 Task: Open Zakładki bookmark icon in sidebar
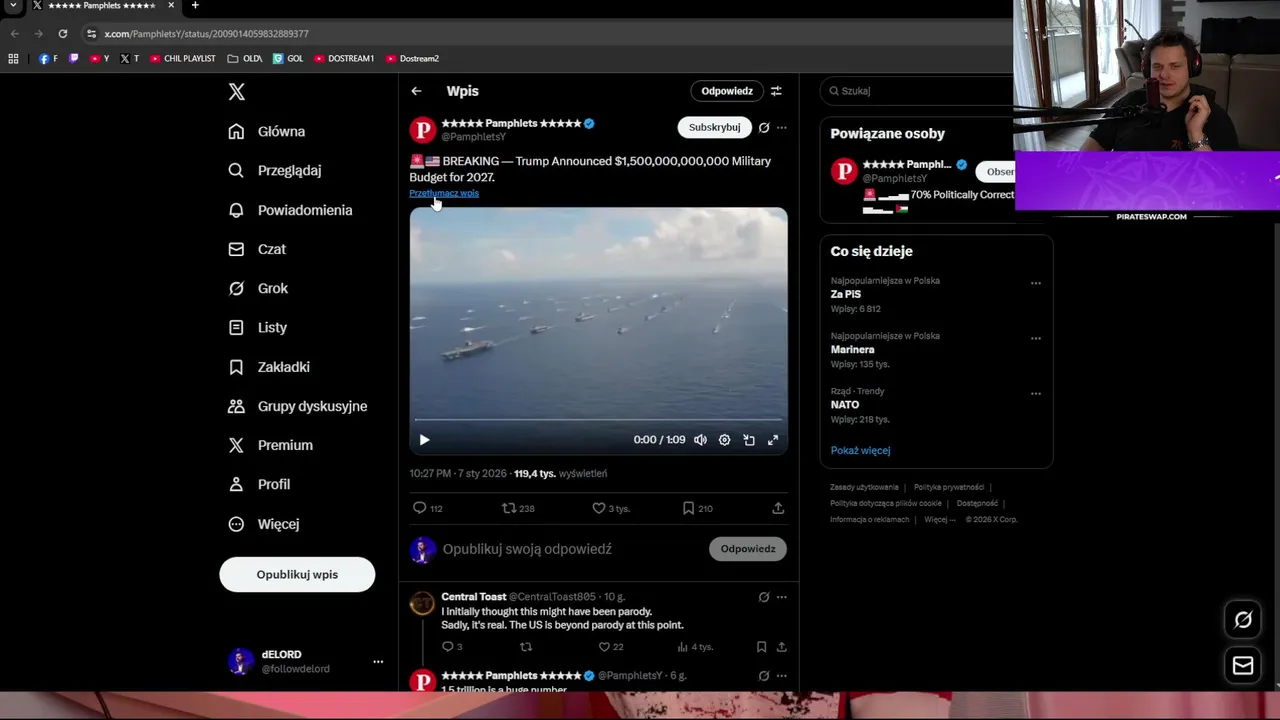point(236,367)
